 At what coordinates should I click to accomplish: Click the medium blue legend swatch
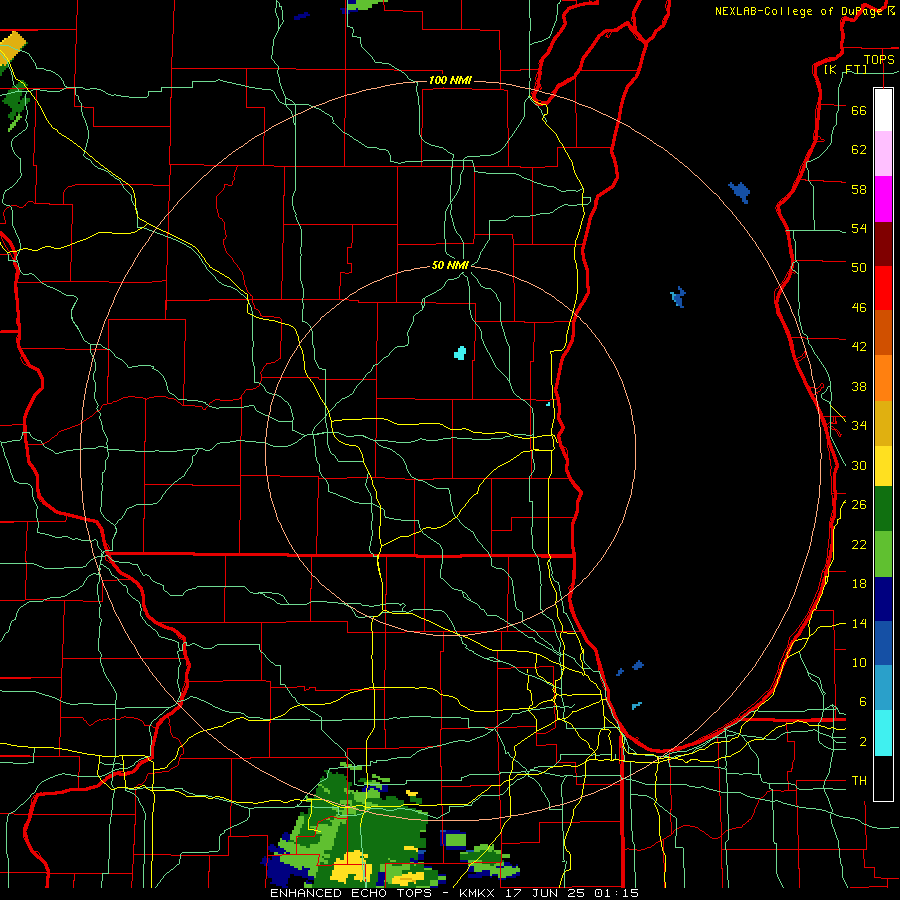tap(883, 643)
